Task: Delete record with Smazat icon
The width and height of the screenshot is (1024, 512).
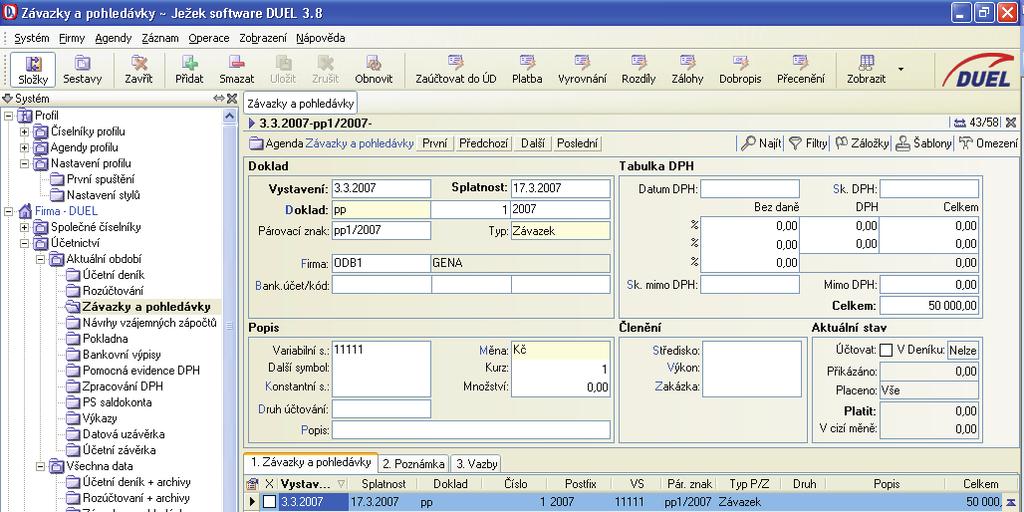Action: [x=236, y=70]
